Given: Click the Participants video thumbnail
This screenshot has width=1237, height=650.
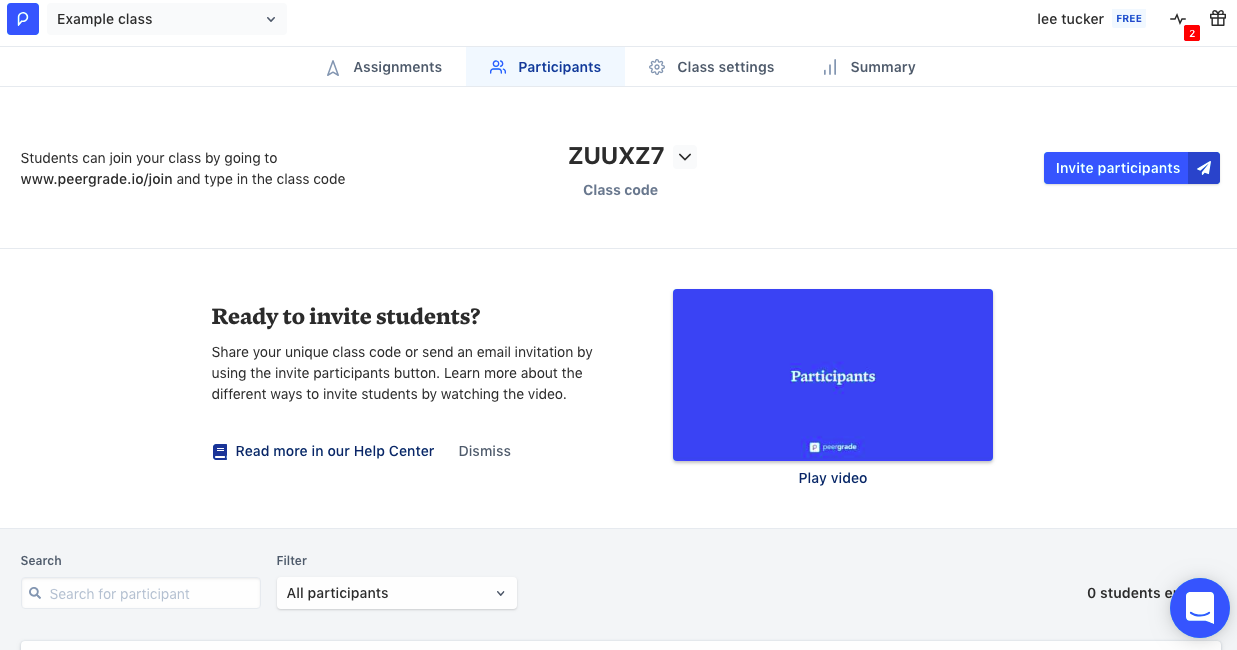Looking at the screenshot, I should [x=832, y=375].
